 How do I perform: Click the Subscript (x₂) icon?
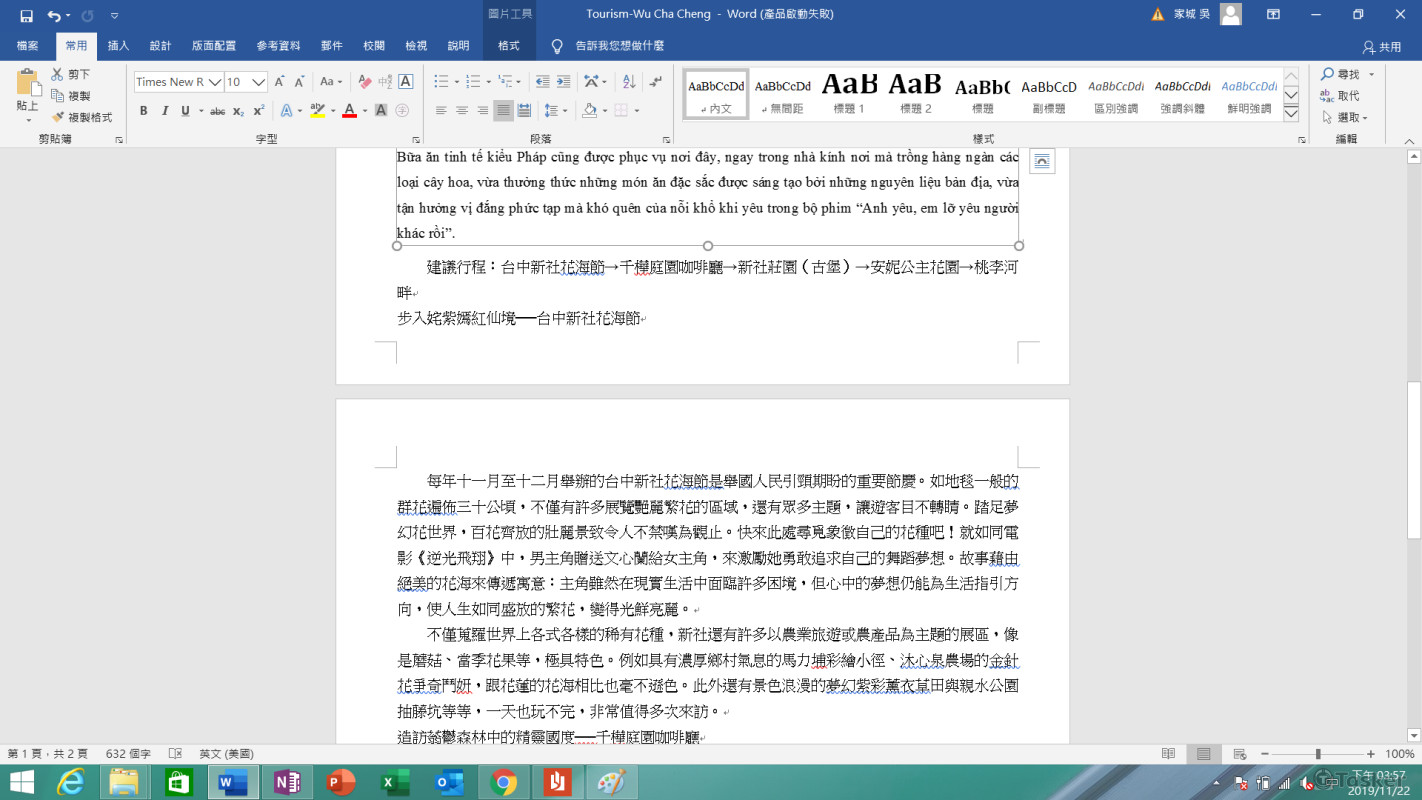pos(238,111)
